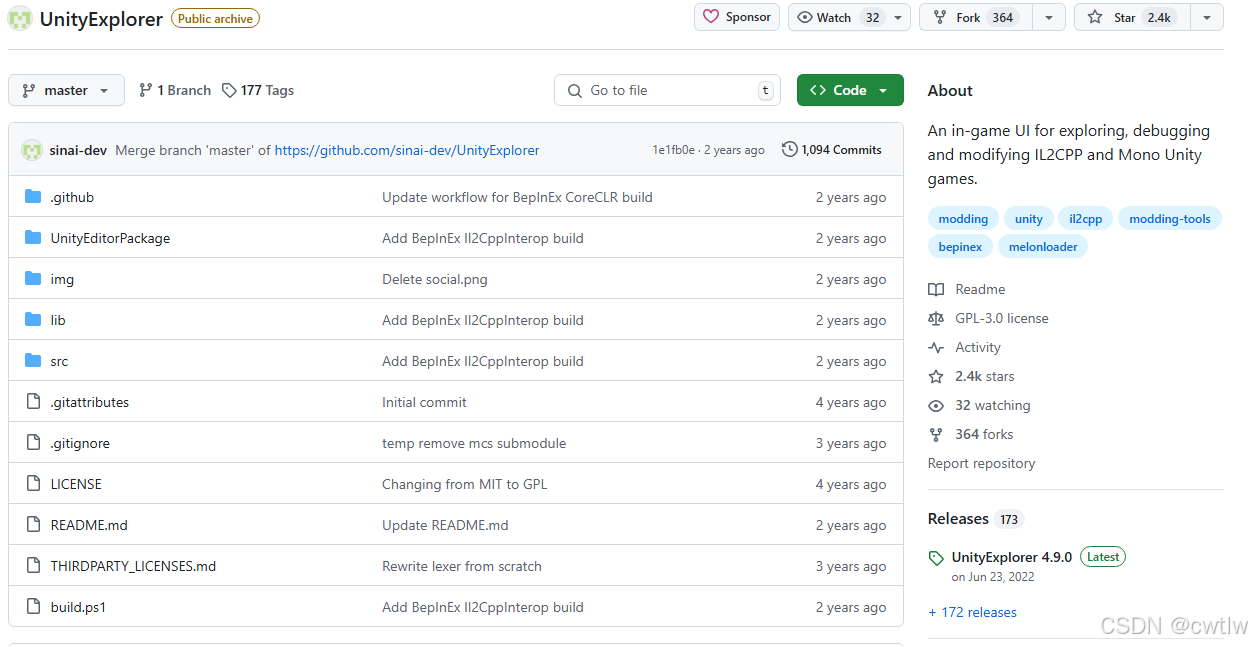This screenshot has width=1252, height=647.
Task: Open the sinai-dev/UnityExplorer URL in commit message
Action: [407, 150]
